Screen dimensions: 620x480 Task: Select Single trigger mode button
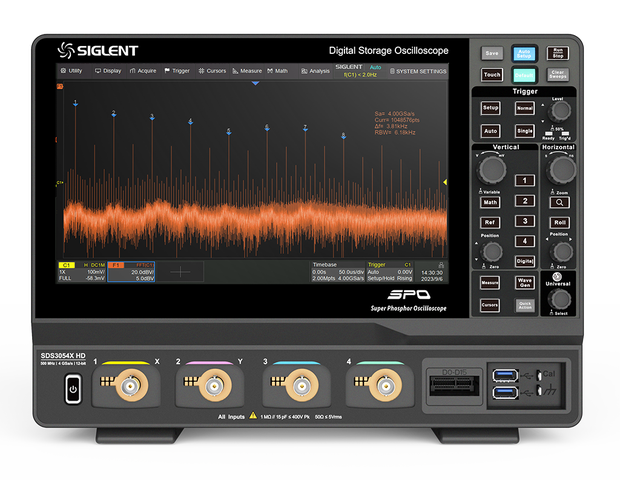pos(525,131)
